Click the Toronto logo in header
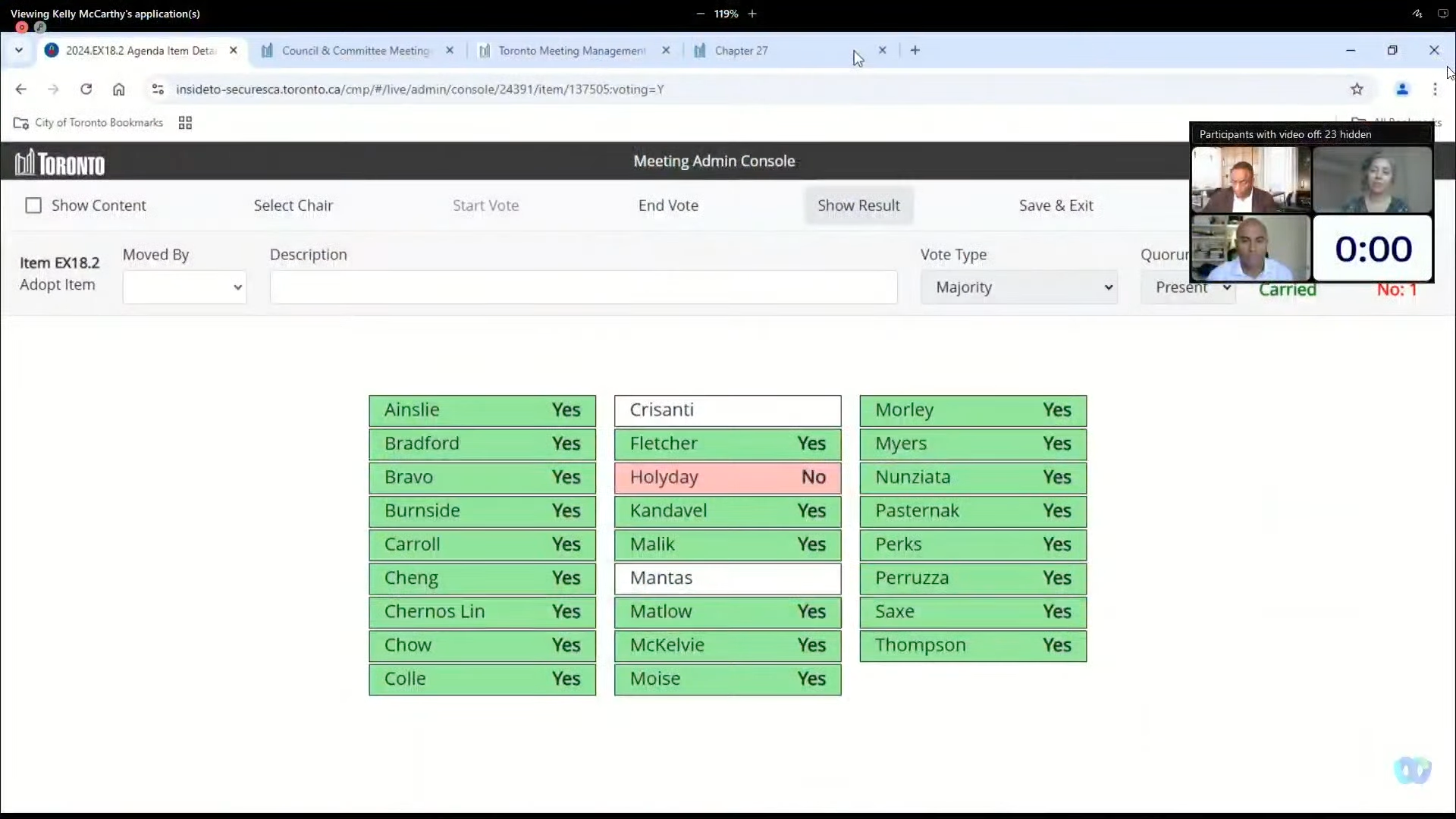Image resolution: width=1456 pixels, height=819 pixels. click(x=60, y=162)
